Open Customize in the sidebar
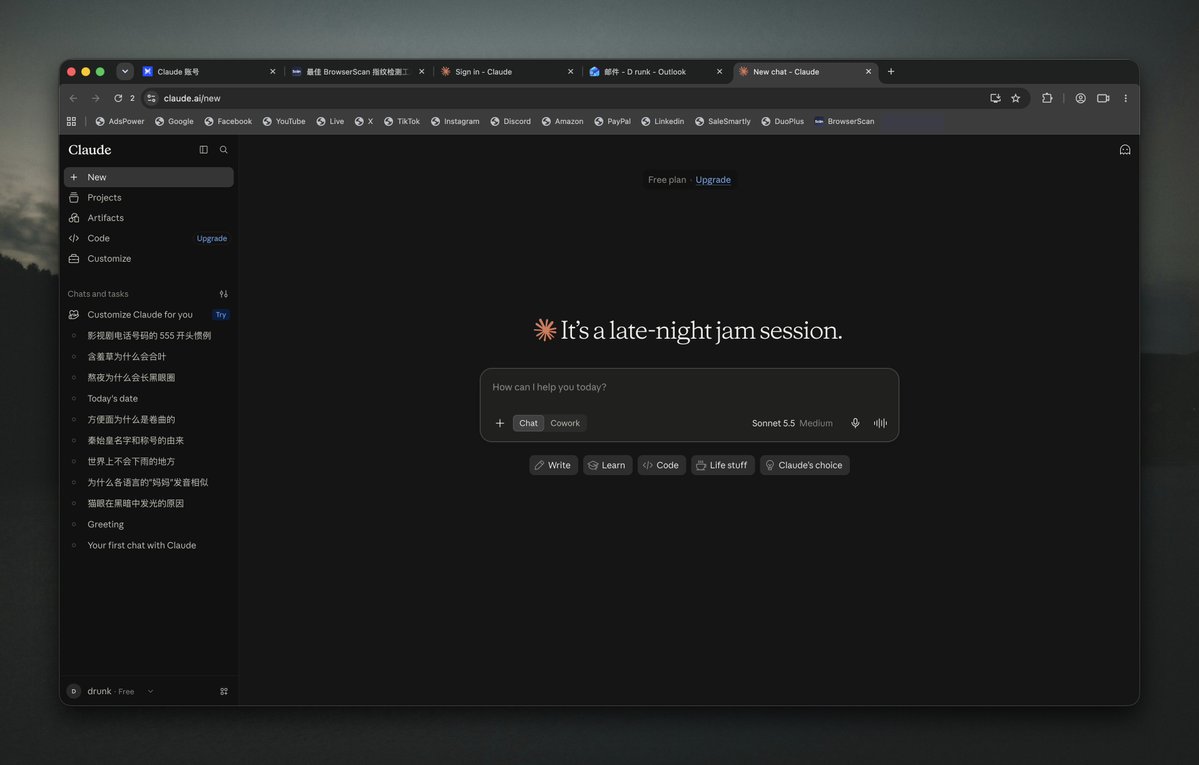 coord(148,259)
